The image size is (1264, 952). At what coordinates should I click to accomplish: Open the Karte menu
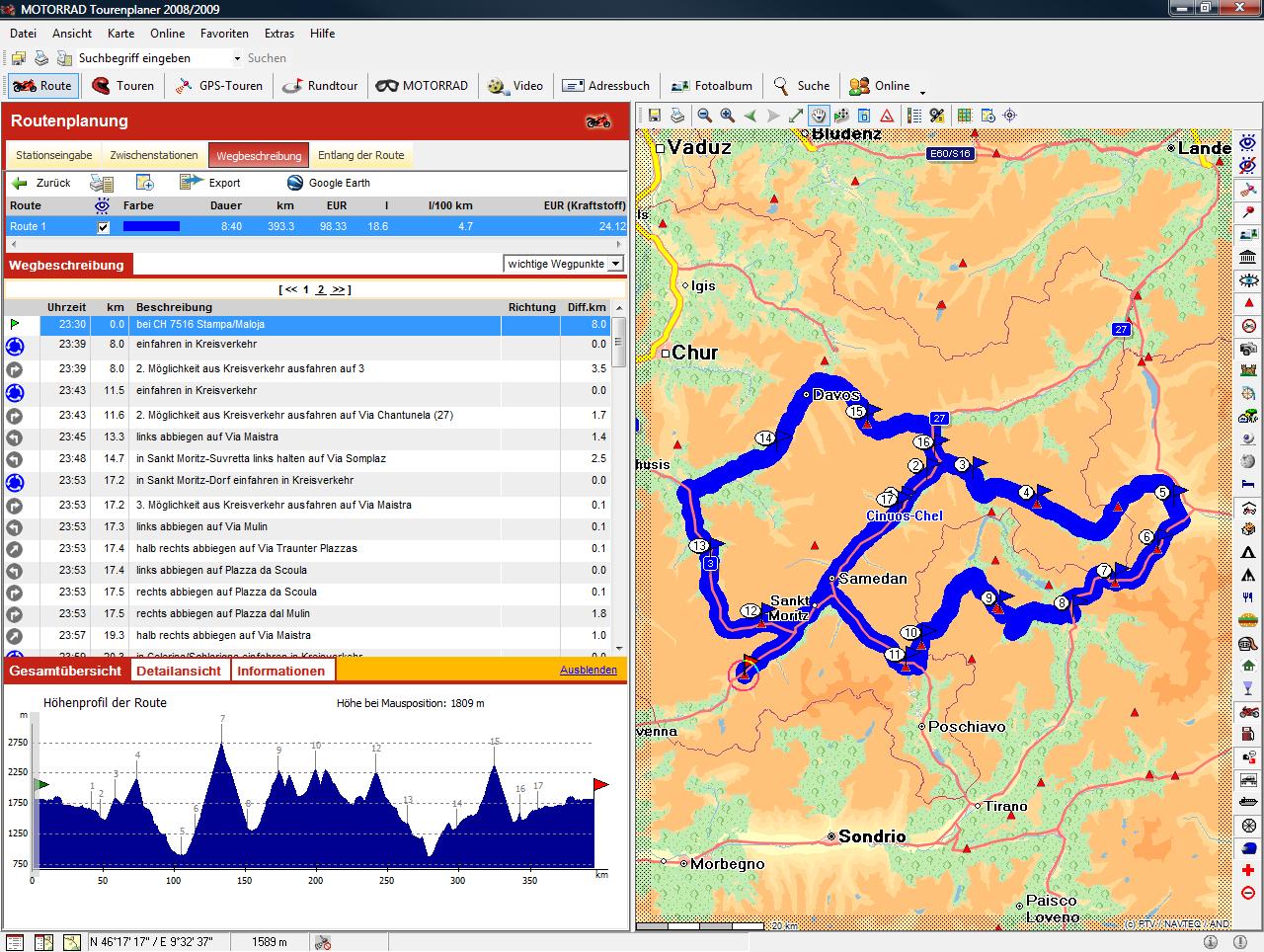(x=120, y=33)
